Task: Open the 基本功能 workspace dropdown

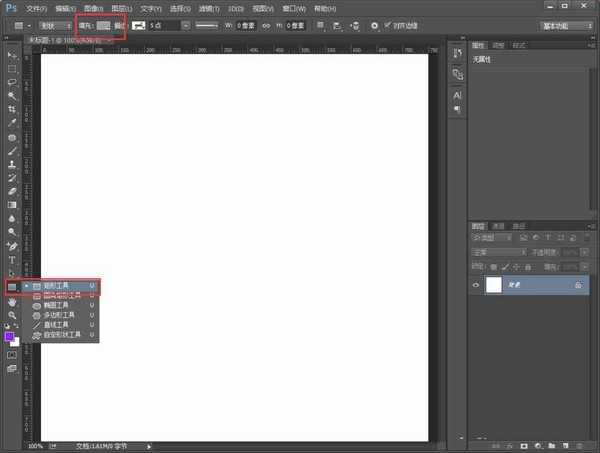Action: pyautogui.click(x=565, y=24)
